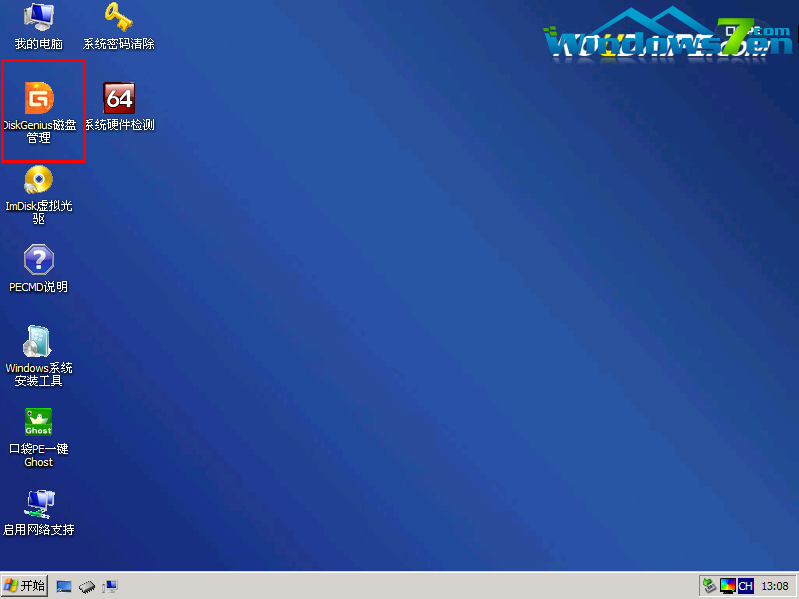Select the My Computer (我的电脑) desktop icon

(38, 16)
